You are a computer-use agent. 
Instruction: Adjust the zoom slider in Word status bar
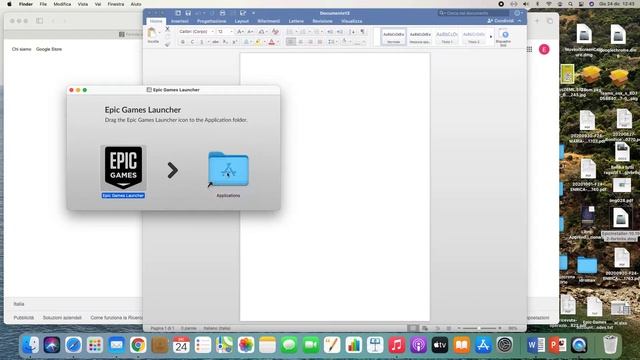(479, 328)
